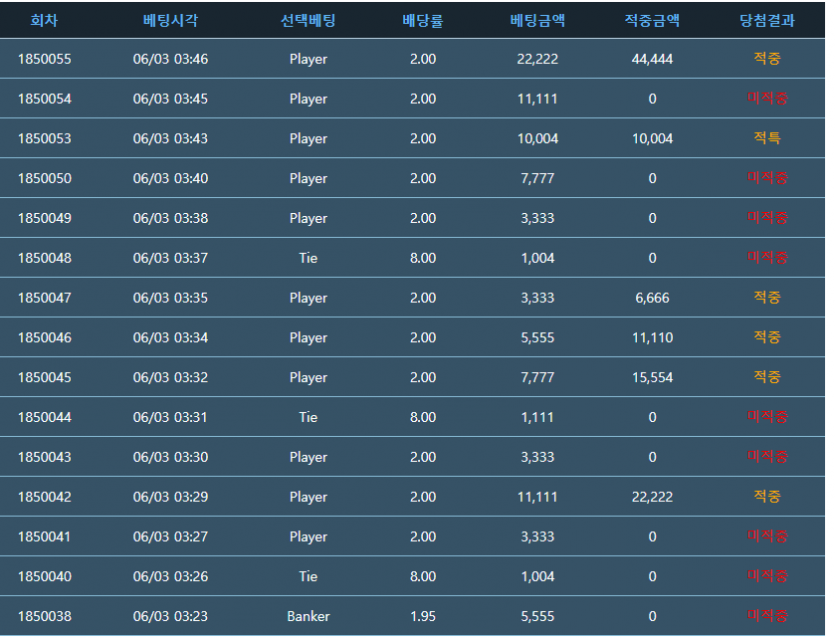The height and width of the screenshot is (638, 835).
Task: Click zero payout in round 1850041
Action: pyautogui.click(x=652, y=536)
